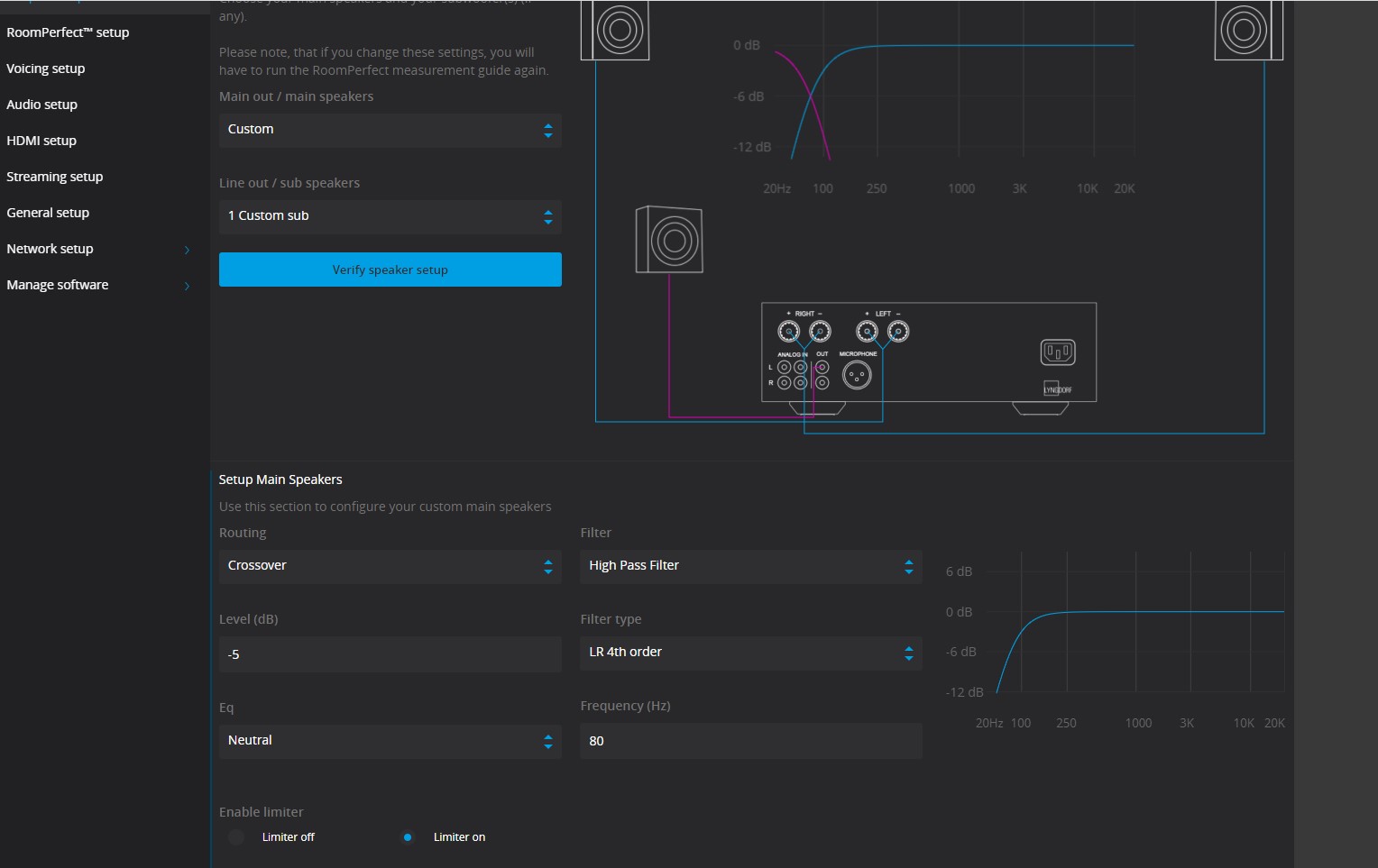
Task: Go to Voicing setup
Action: coord(46,69)
